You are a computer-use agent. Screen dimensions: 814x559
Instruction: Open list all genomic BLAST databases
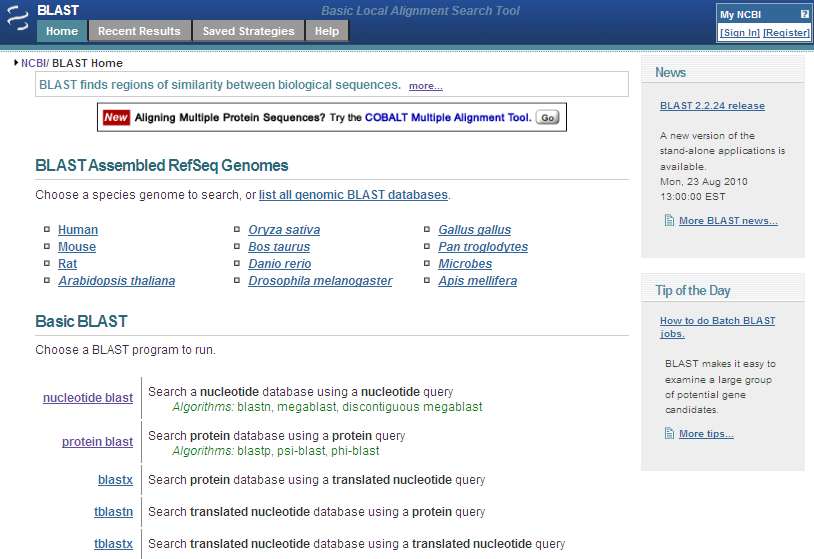tap(353, 195)
